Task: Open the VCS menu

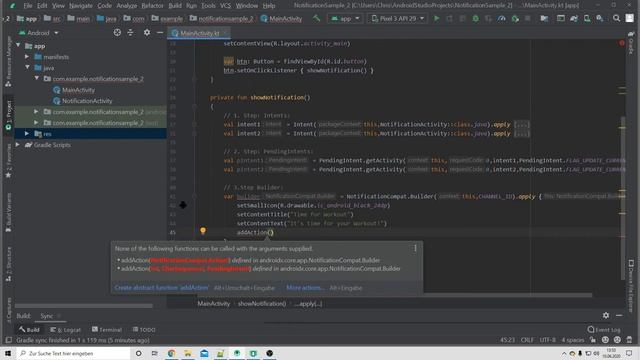Action: click(225, 6)
